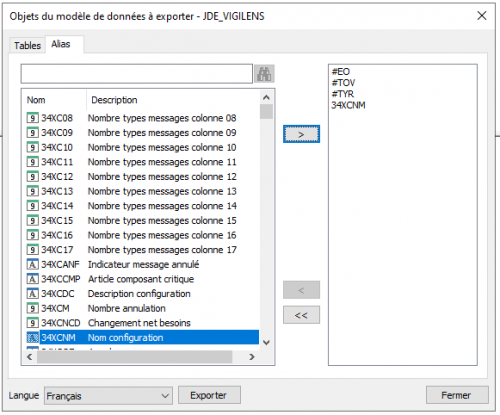Select highlighted row 'Nom configuration'
Image resolution: width=500 pixels, height=415 pixels.
tap(142, 338)
